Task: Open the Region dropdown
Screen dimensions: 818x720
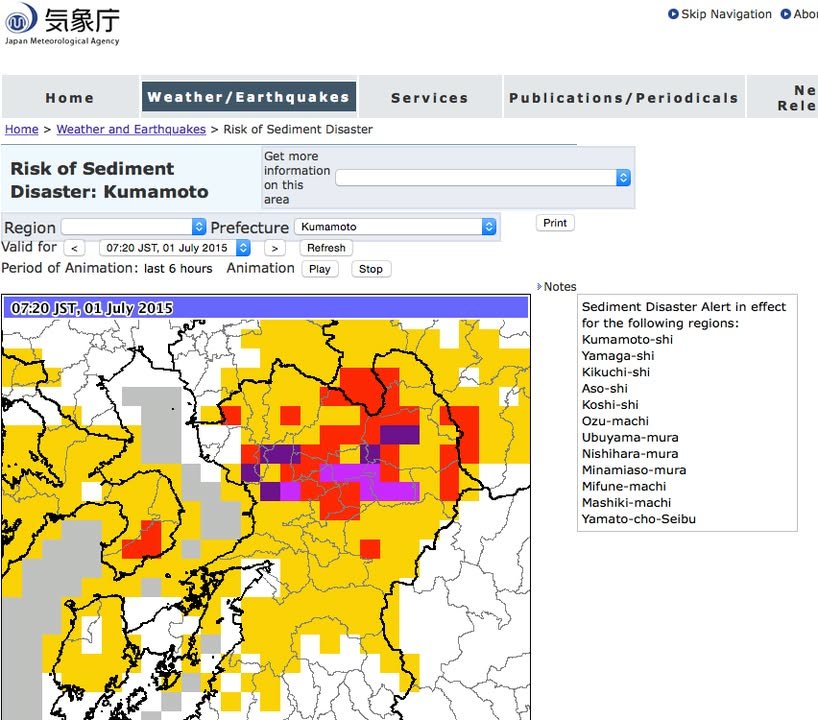Action: (133, 227)
